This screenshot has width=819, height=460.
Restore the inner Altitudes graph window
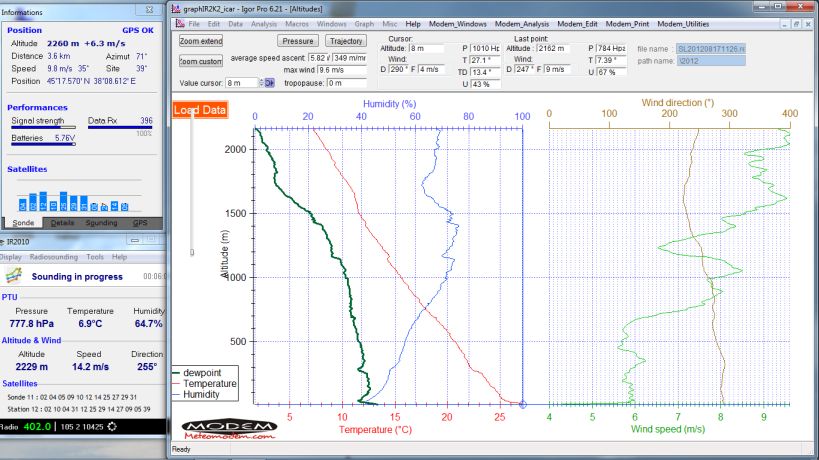(x=797, y=24)
